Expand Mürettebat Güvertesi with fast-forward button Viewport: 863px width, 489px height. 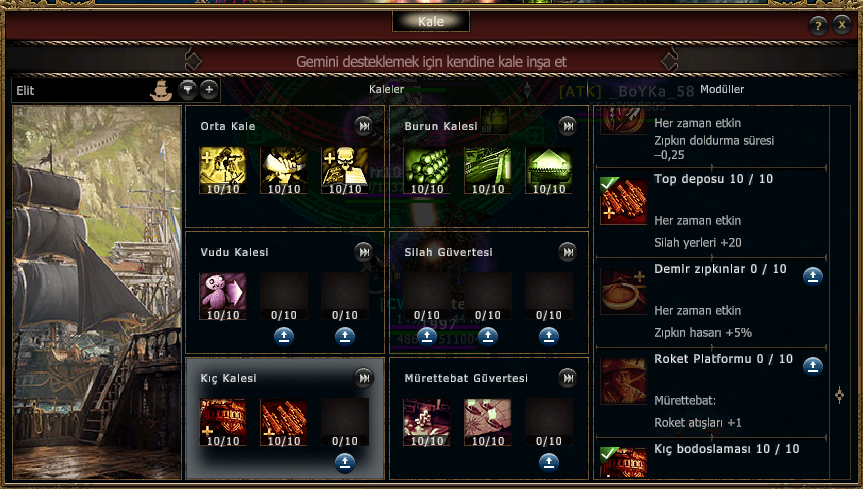point(567,378)
